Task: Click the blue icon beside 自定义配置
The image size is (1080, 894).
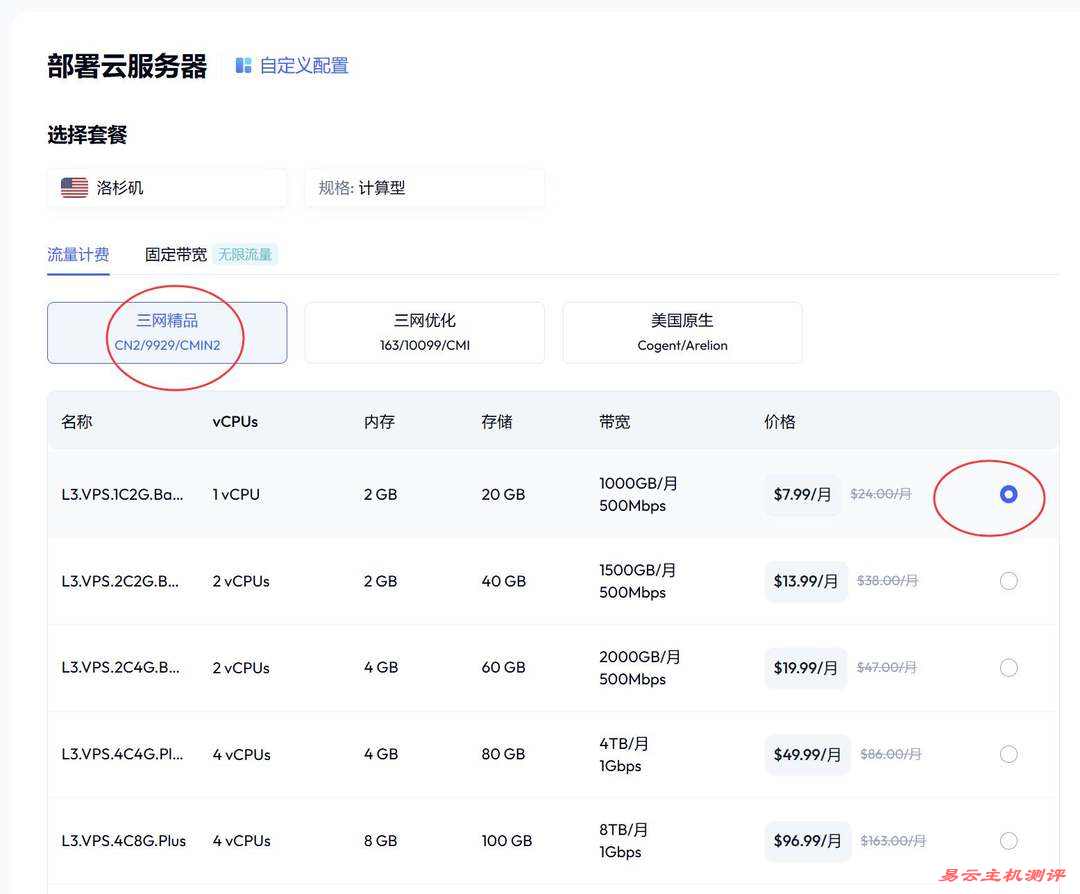Action: coord(243,64)
